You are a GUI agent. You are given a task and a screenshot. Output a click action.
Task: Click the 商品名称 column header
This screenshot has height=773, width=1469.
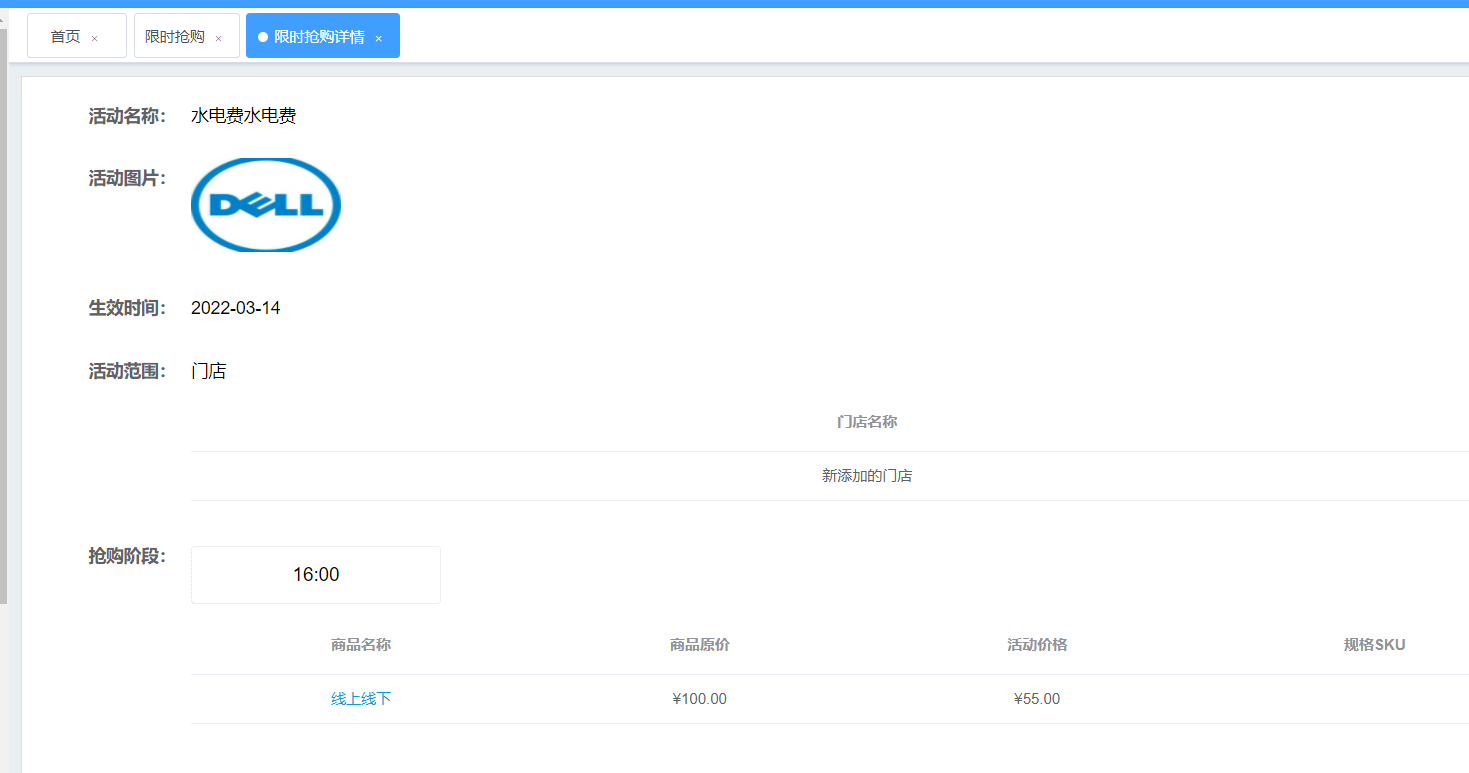(361, 645)
